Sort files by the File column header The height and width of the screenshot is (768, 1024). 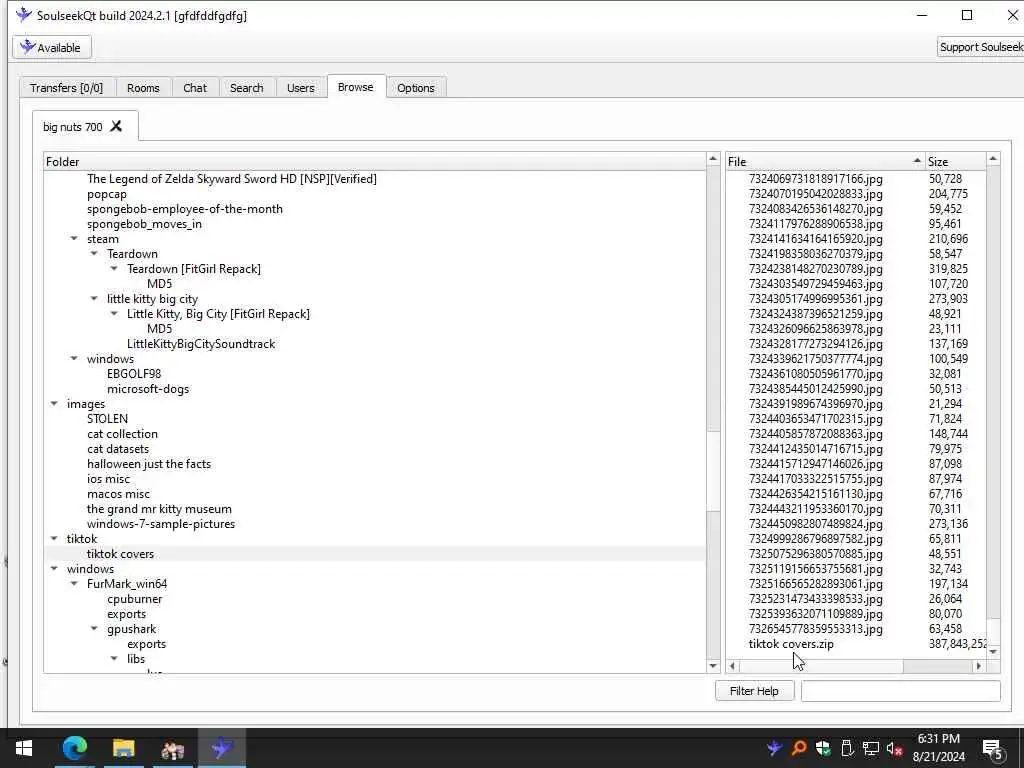[825, 161]
